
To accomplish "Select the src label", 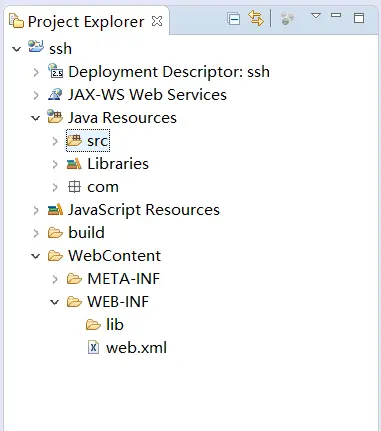I will coord(97,141).
